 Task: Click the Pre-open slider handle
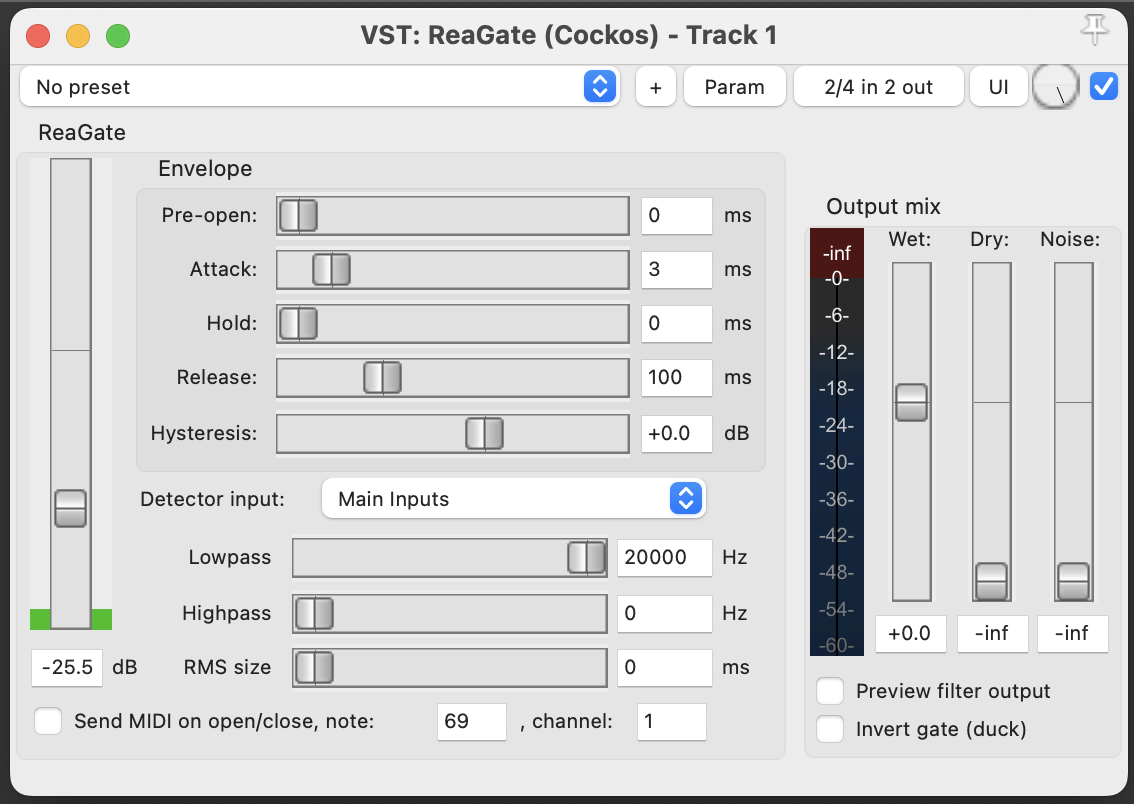(298, 215)
